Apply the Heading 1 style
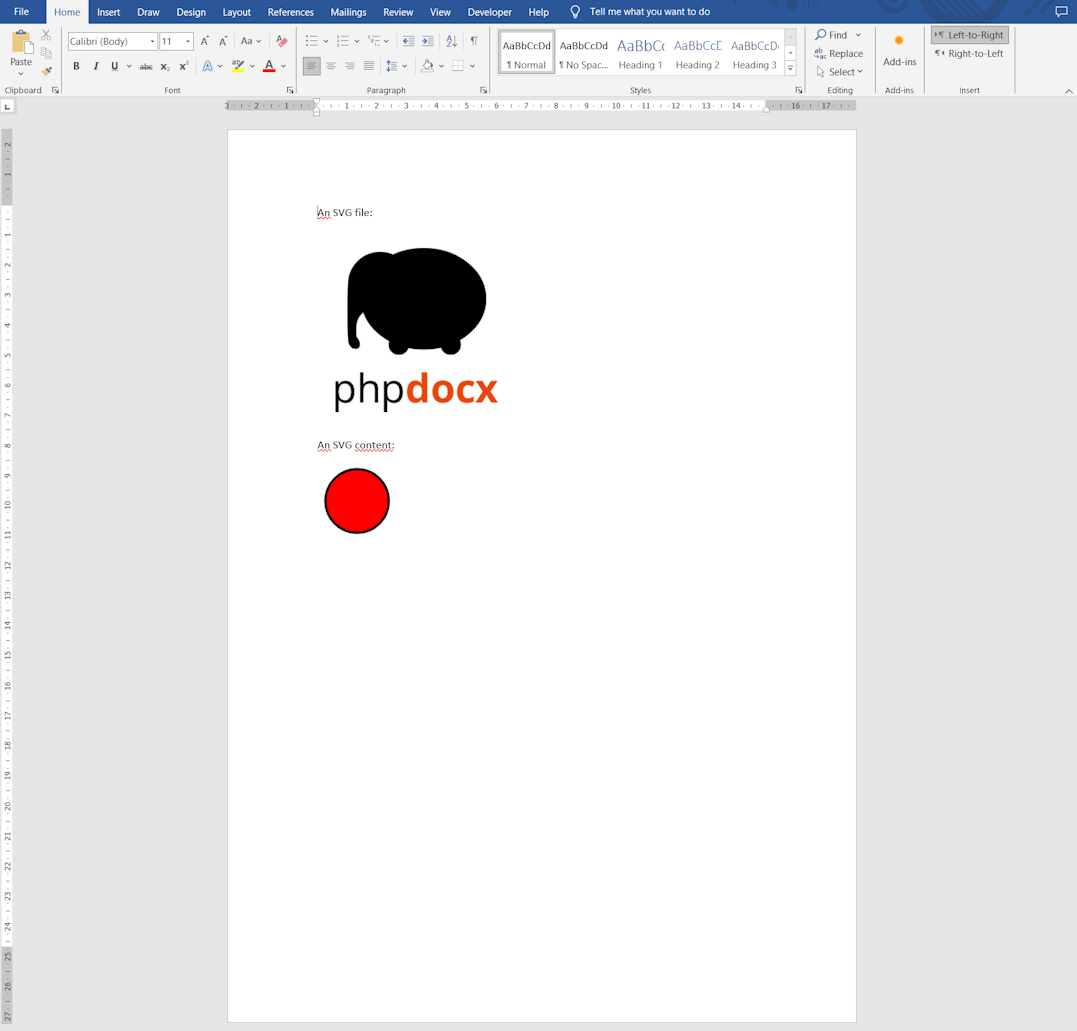Viewport: 1077px width, 1031px height. [640, 52]
